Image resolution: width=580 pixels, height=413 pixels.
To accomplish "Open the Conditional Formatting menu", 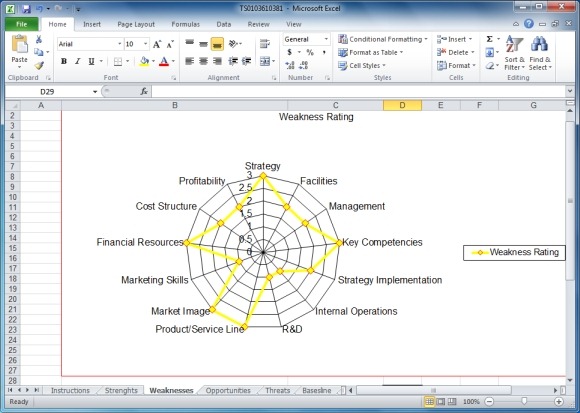I will [382, 39].
